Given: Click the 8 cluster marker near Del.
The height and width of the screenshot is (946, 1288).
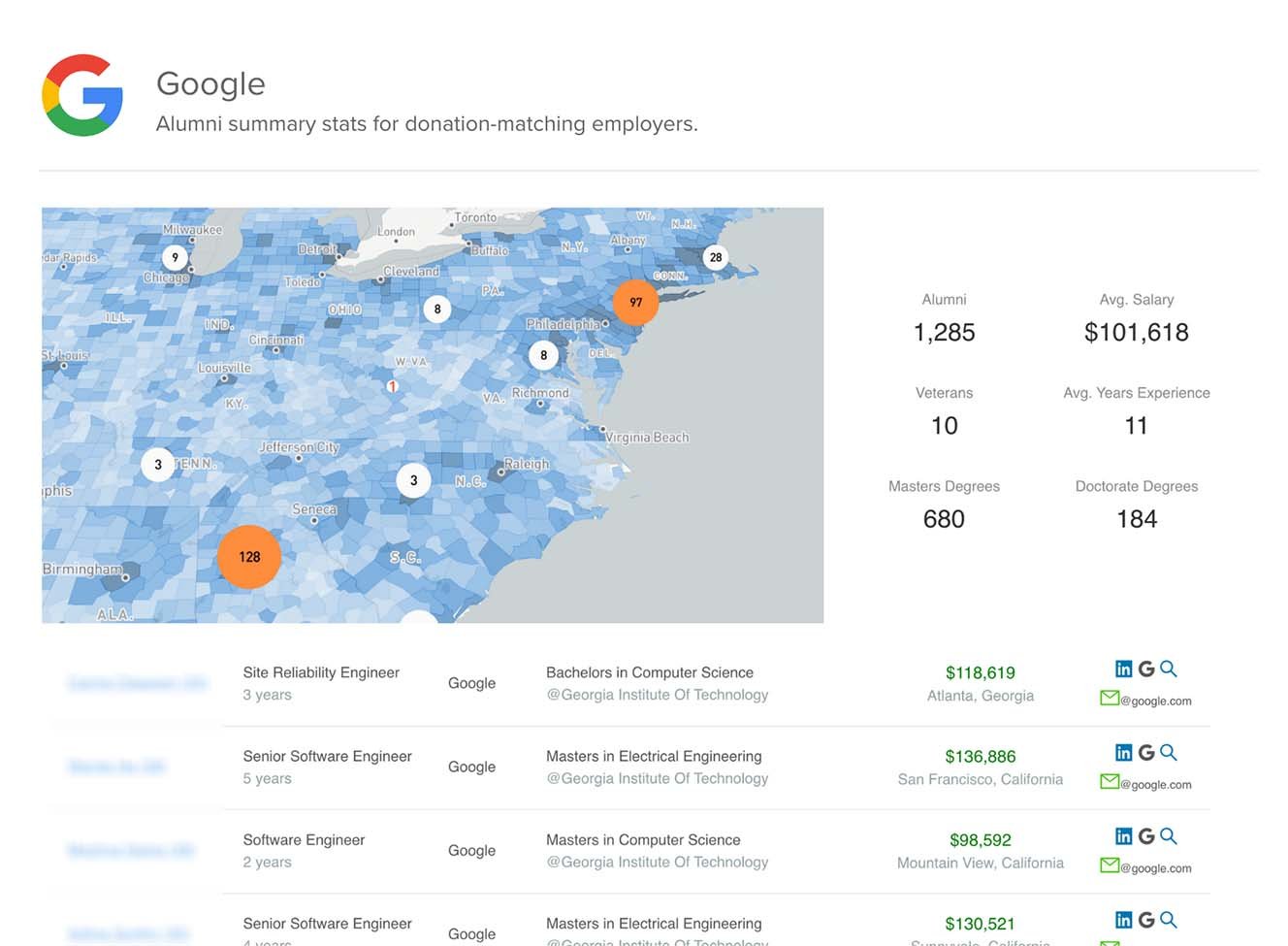Looking at the screenshot, I should [543, 355].
